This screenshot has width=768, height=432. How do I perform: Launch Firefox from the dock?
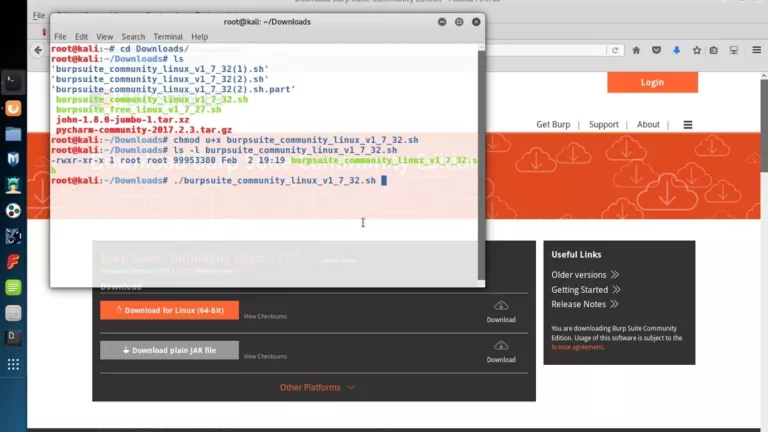pos(13,108)
